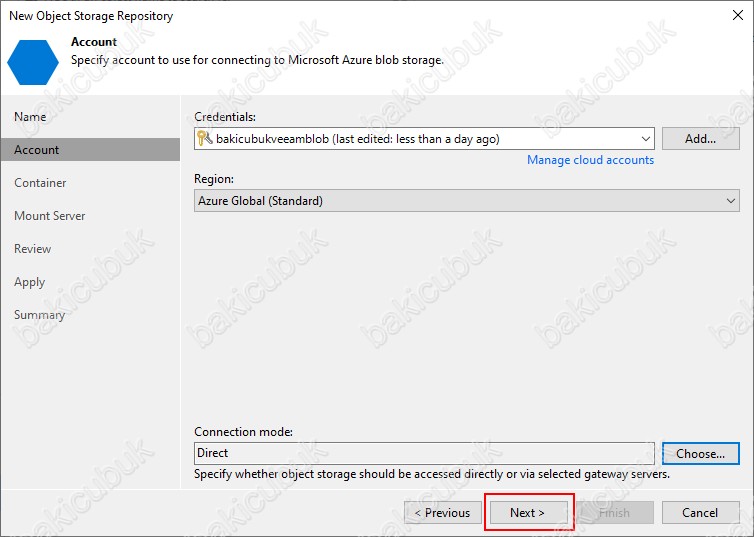Click the bakicubukveeamblob credentials entry text
This screenshot has height=537, width=754.
(358, 139)
